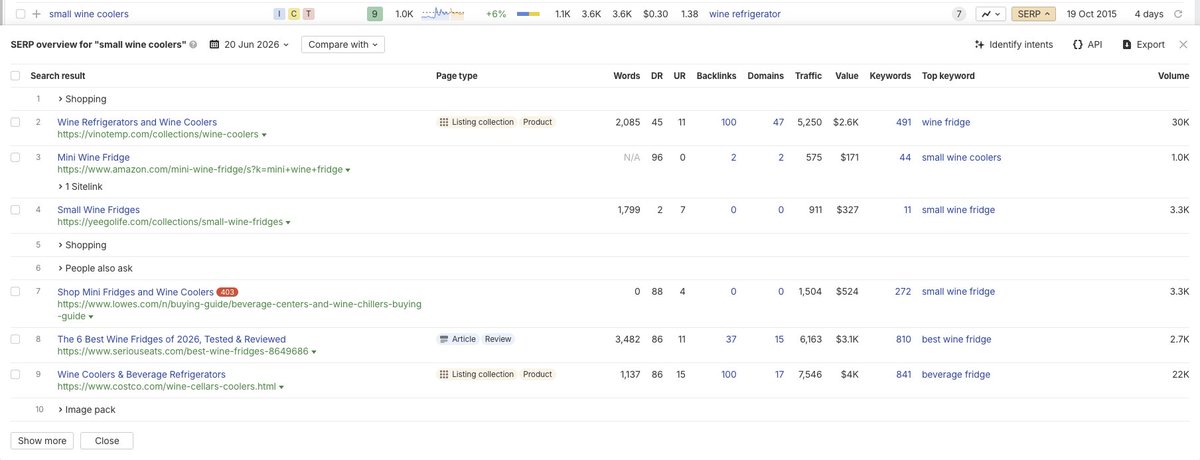Expand the People also ask row
This screenshot has width=1200, height=460.
pos(95,268)
